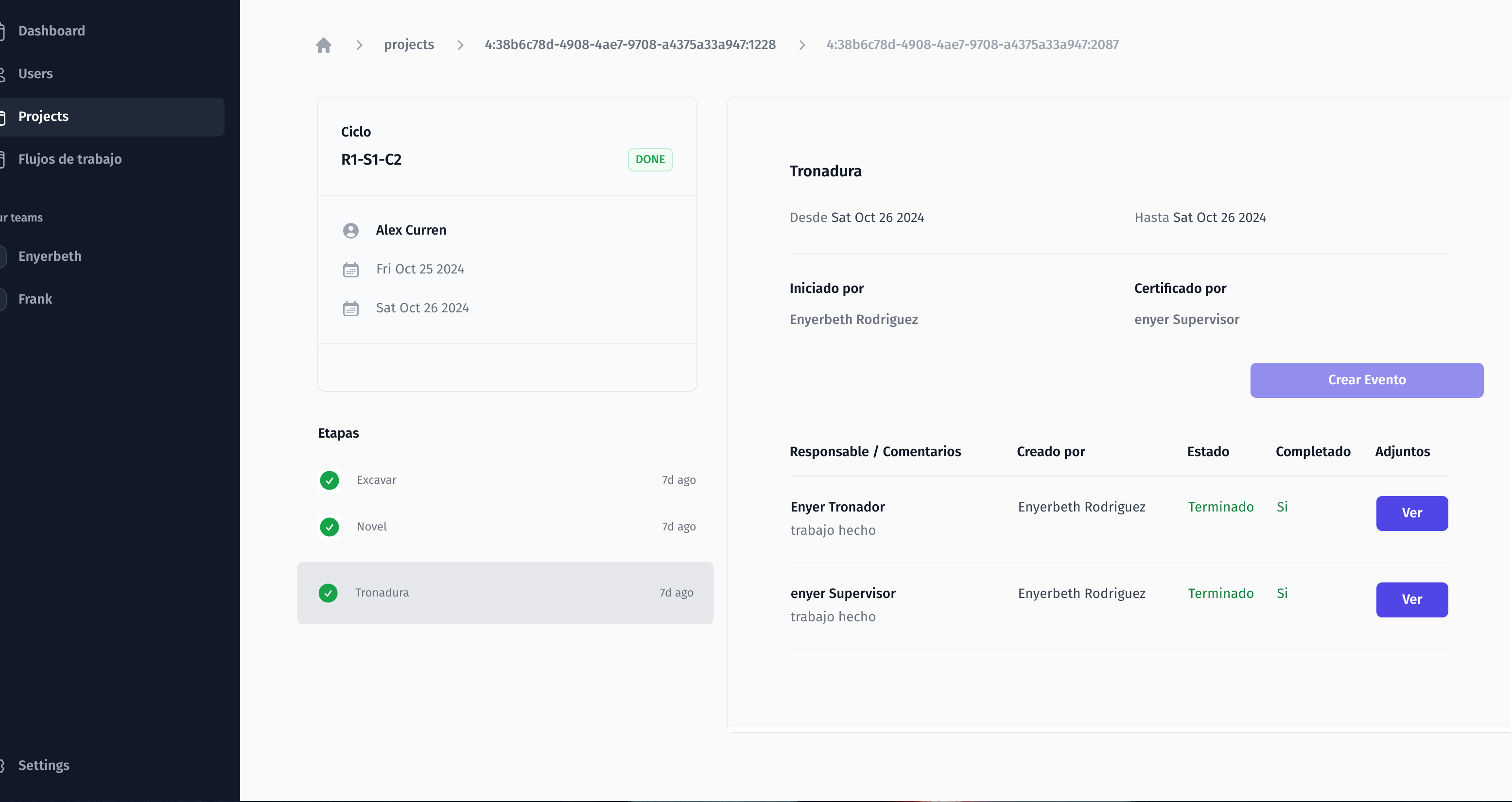
Task: Click the home icon in breadcrumb
Action: pos(324,44)
